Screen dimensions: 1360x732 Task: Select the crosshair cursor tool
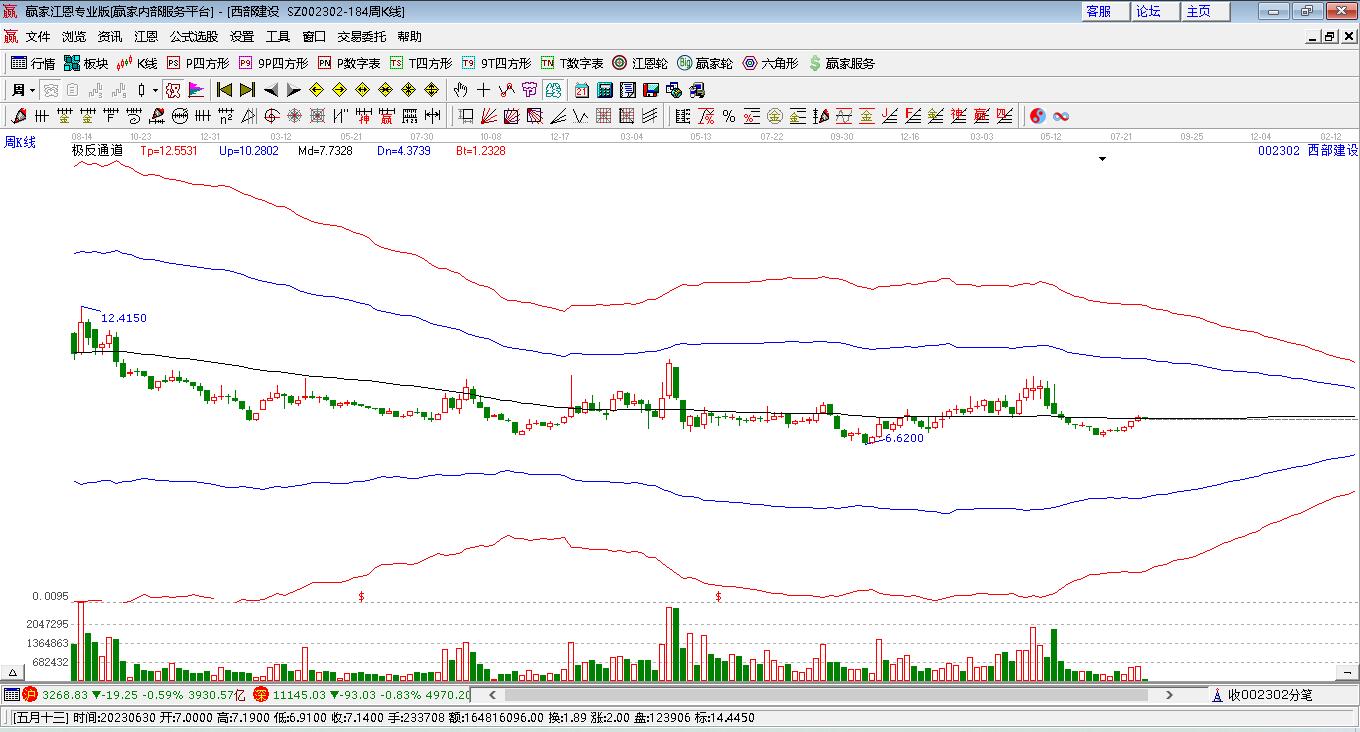(x=483, y=90)
